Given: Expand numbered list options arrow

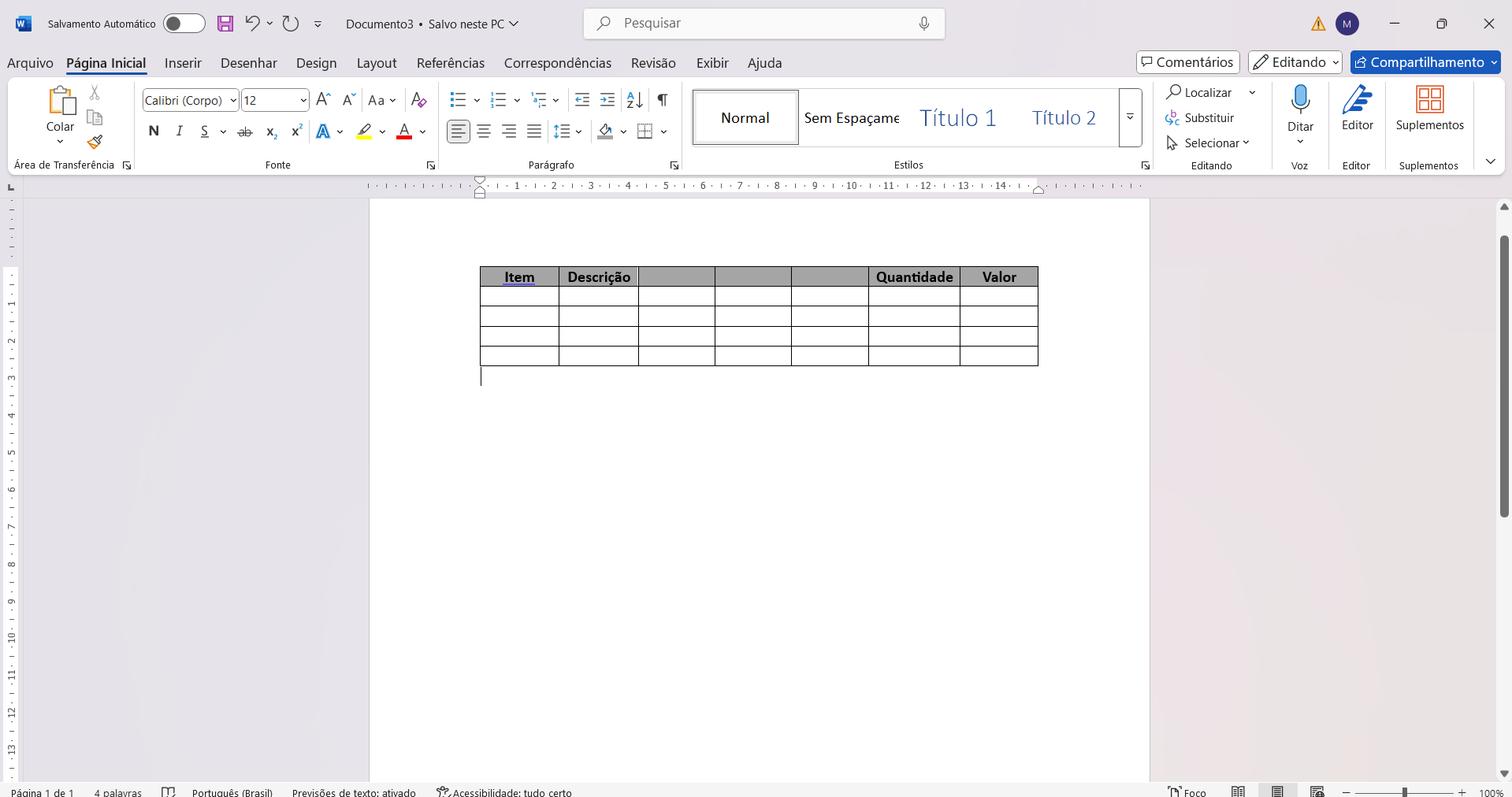Looking at the screenshot, I should (517, 100).
